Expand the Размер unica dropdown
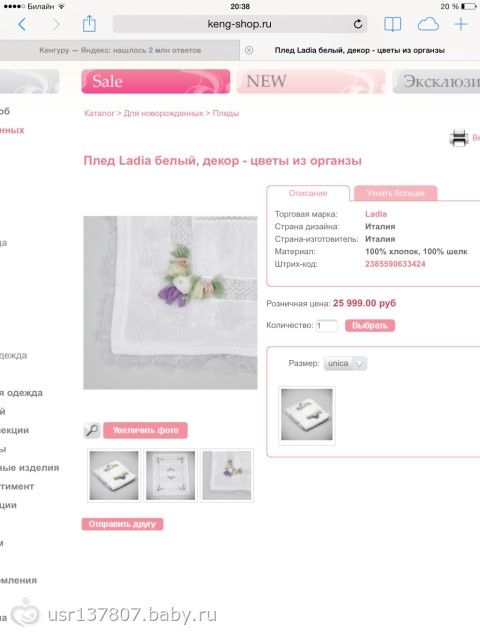This screenshot has height=639, width=480. click(345, 363)
